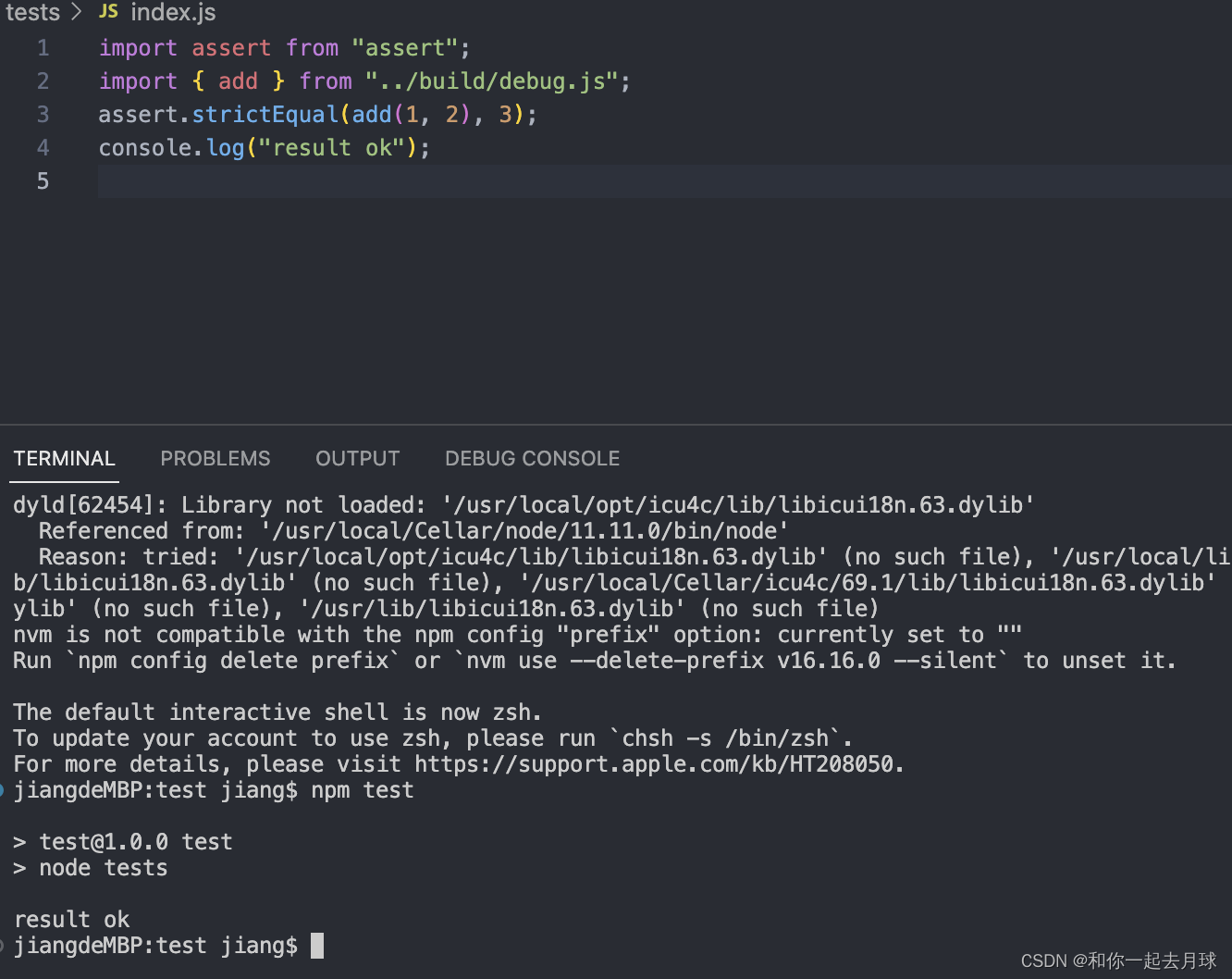
Task: Expand the tests breadcrumb folder
Action: [x=32, y=13]
